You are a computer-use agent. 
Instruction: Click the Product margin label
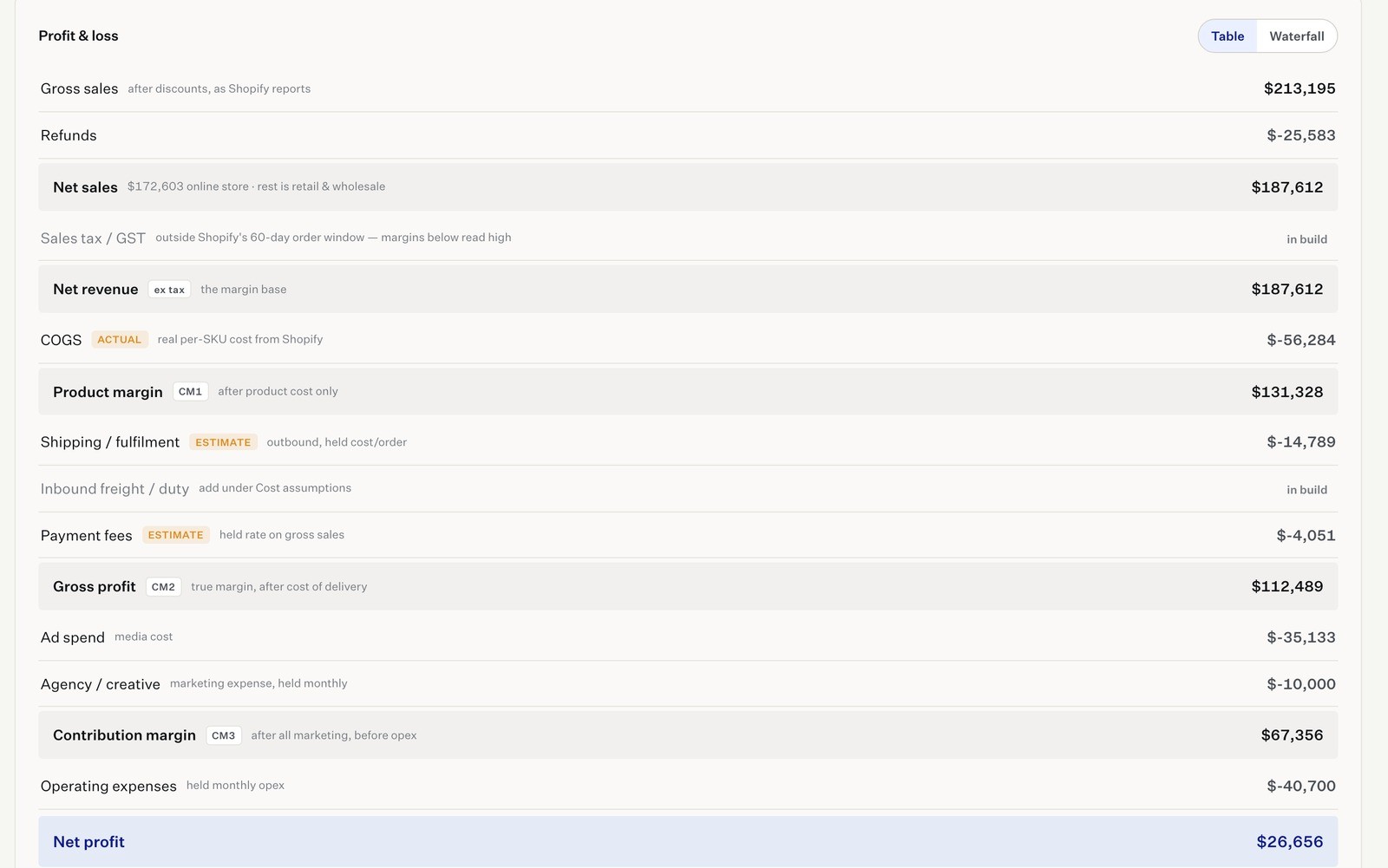pyautogui.click(x=108, y=392)
